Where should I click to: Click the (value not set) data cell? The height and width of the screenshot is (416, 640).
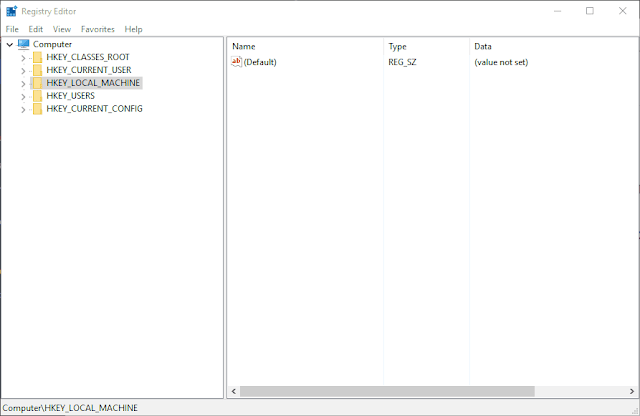pos(501,62)
